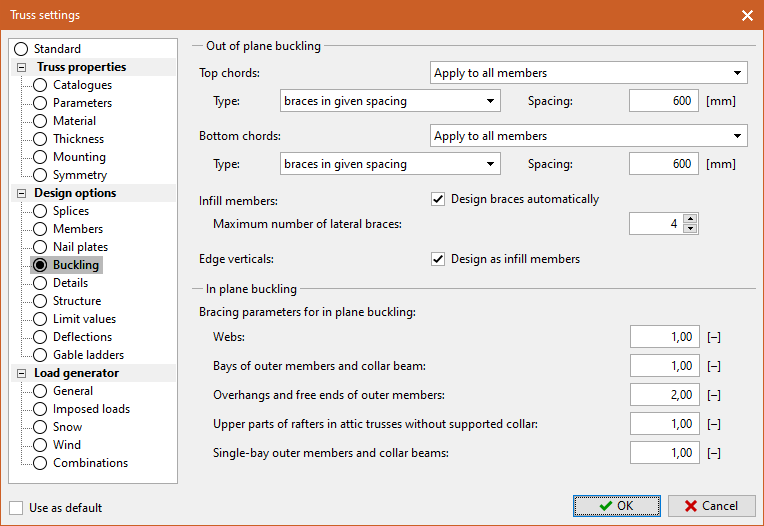The height and width of the screenshot is (526, 764).
Task: Select the Catalogues radio option
Action: tap(40, 85)
